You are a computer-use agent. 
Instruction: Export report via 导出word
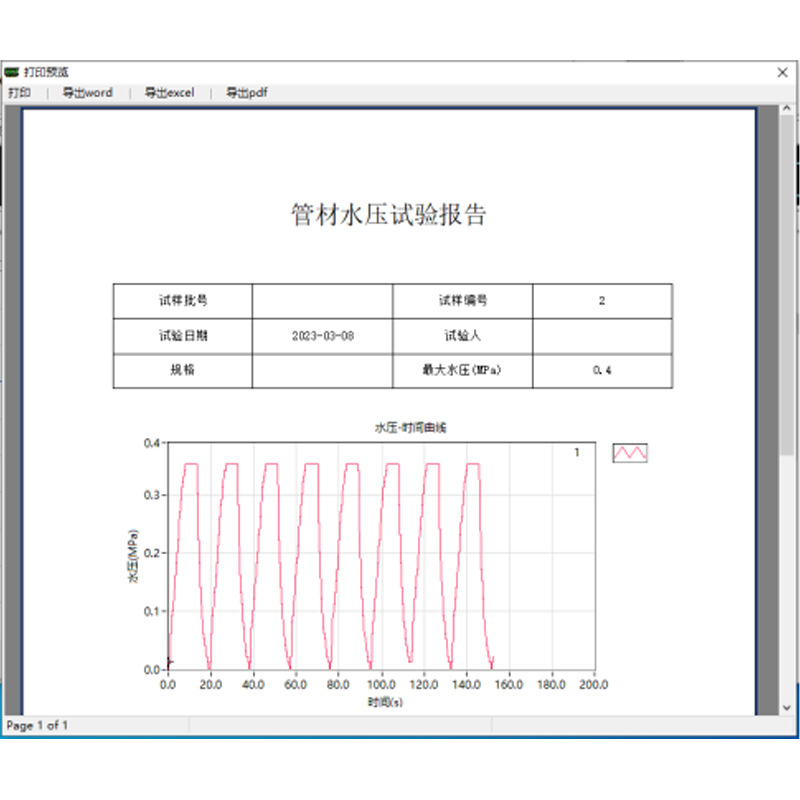pos(87,93)
